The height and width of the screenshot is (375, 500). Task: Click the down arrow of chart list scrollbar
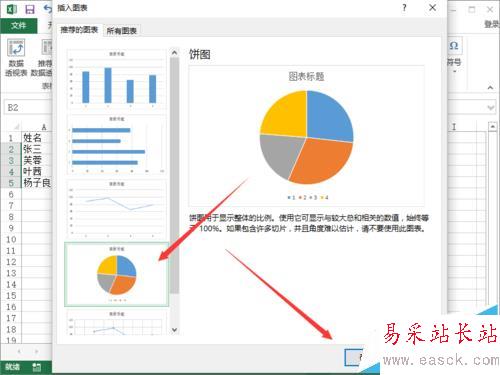[x=174, y=330]
